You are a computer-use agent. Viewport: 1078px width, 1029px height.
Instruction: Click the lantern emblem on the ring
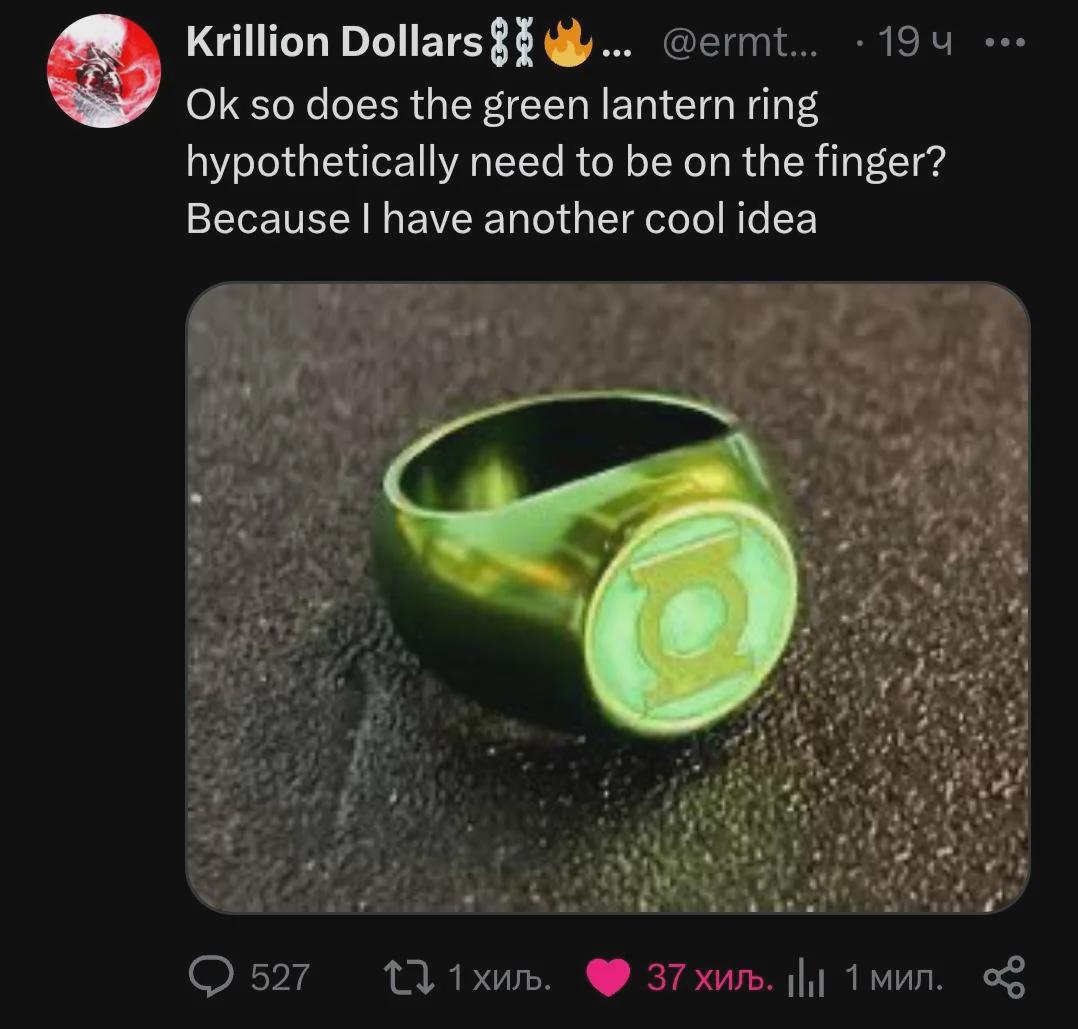691,618
